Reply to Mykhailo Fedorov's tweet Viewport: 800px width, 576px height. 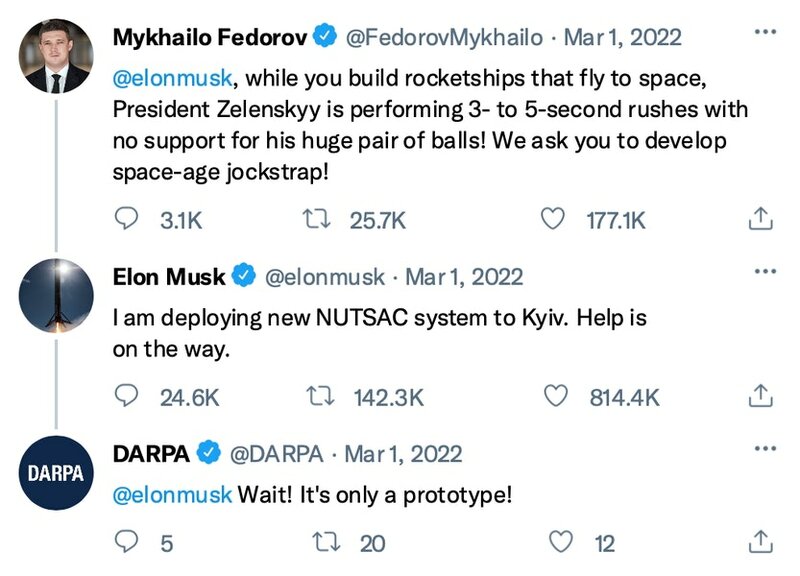pos(128,220)
